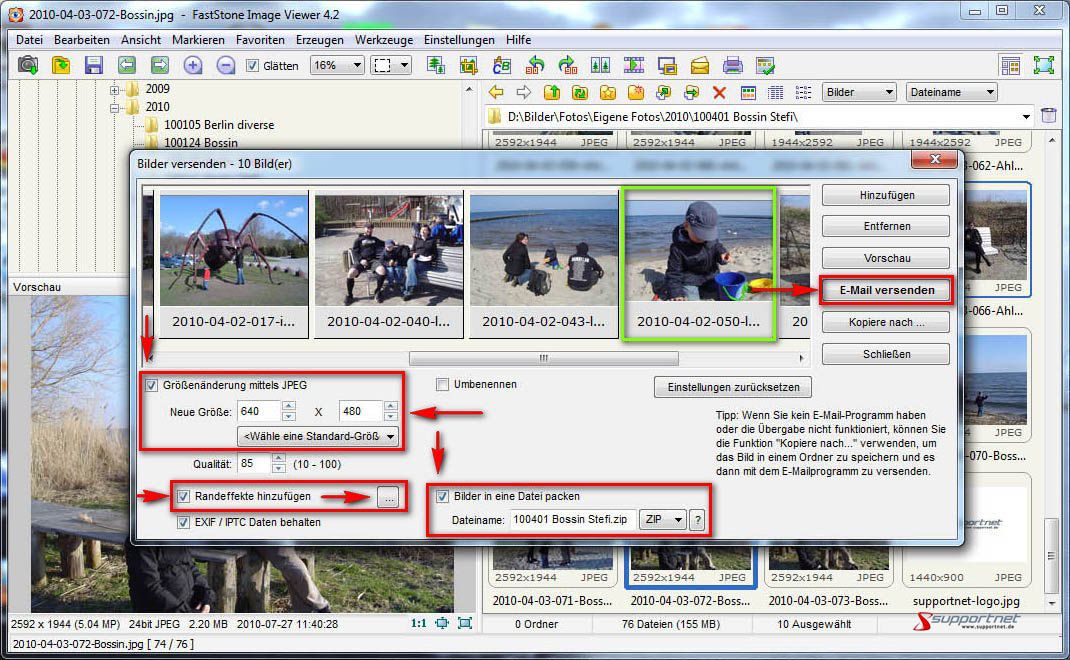Click Einstellungen zurücksetzen button
The image size is (1070, 660).
pos(733,387)
